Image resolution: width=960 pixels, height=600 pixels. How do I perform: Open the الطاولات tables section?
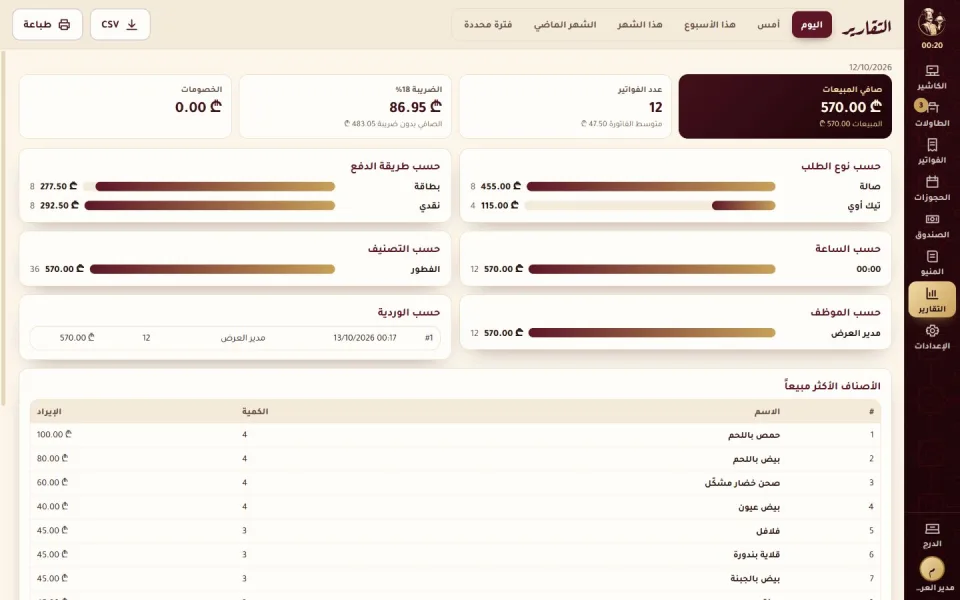pos(932,114)
